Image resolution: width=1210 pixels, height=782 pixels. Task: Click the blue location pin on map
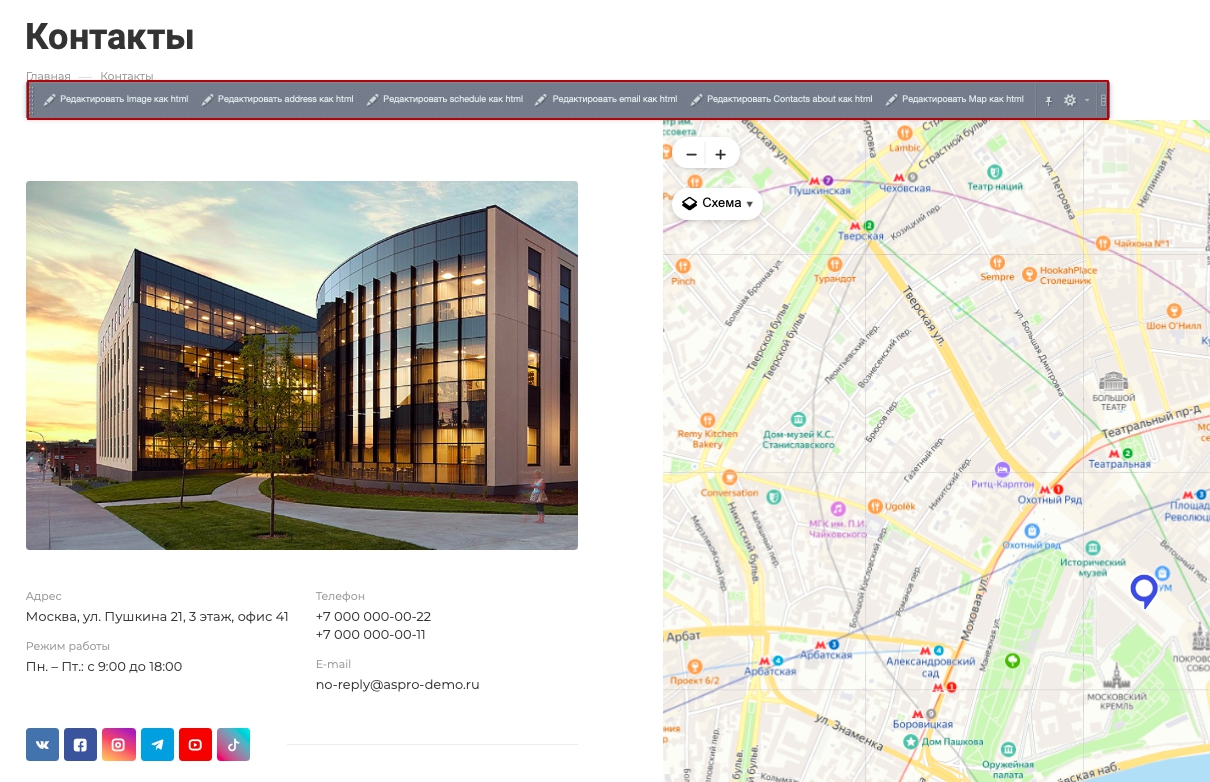[x=1144, y=590]
